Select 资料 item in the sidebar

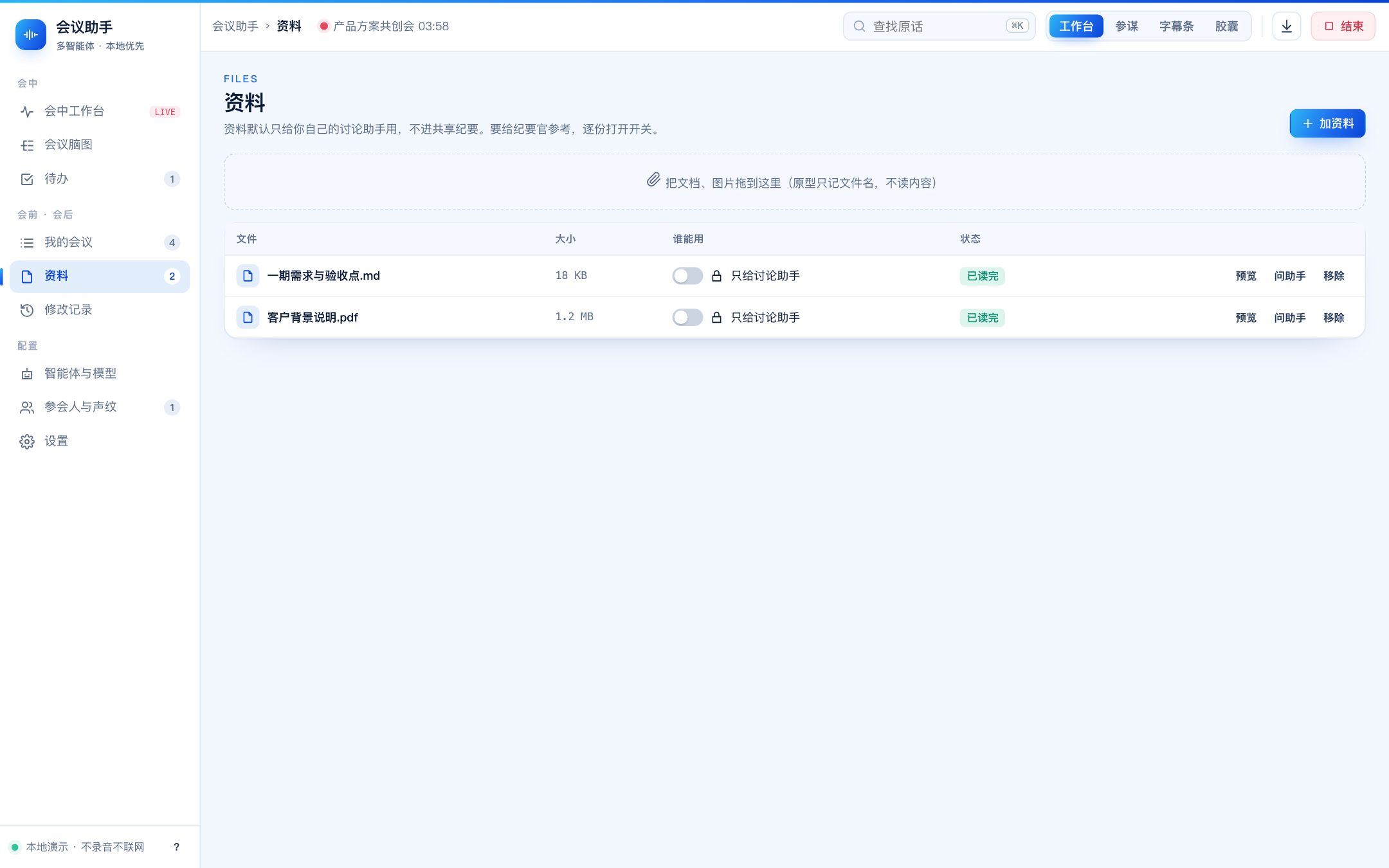click(x=100, y=276)
